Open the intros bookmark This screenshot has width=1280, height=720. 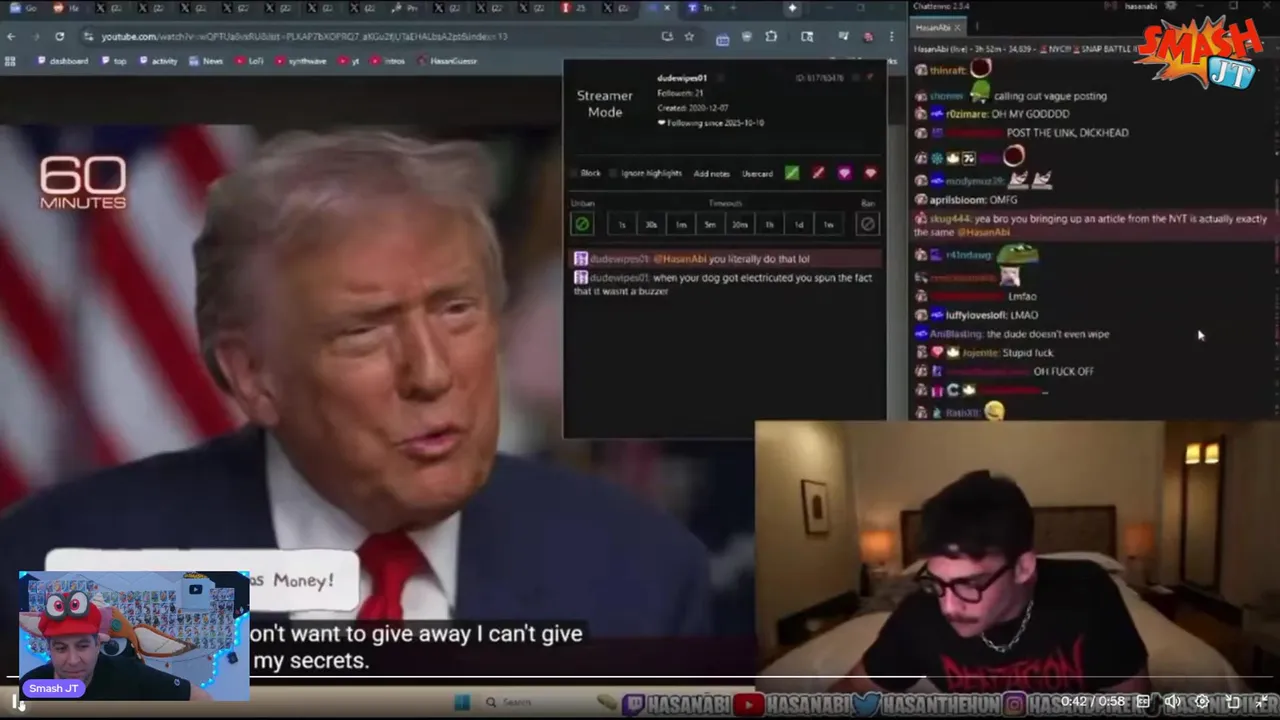tap(388, 61)
